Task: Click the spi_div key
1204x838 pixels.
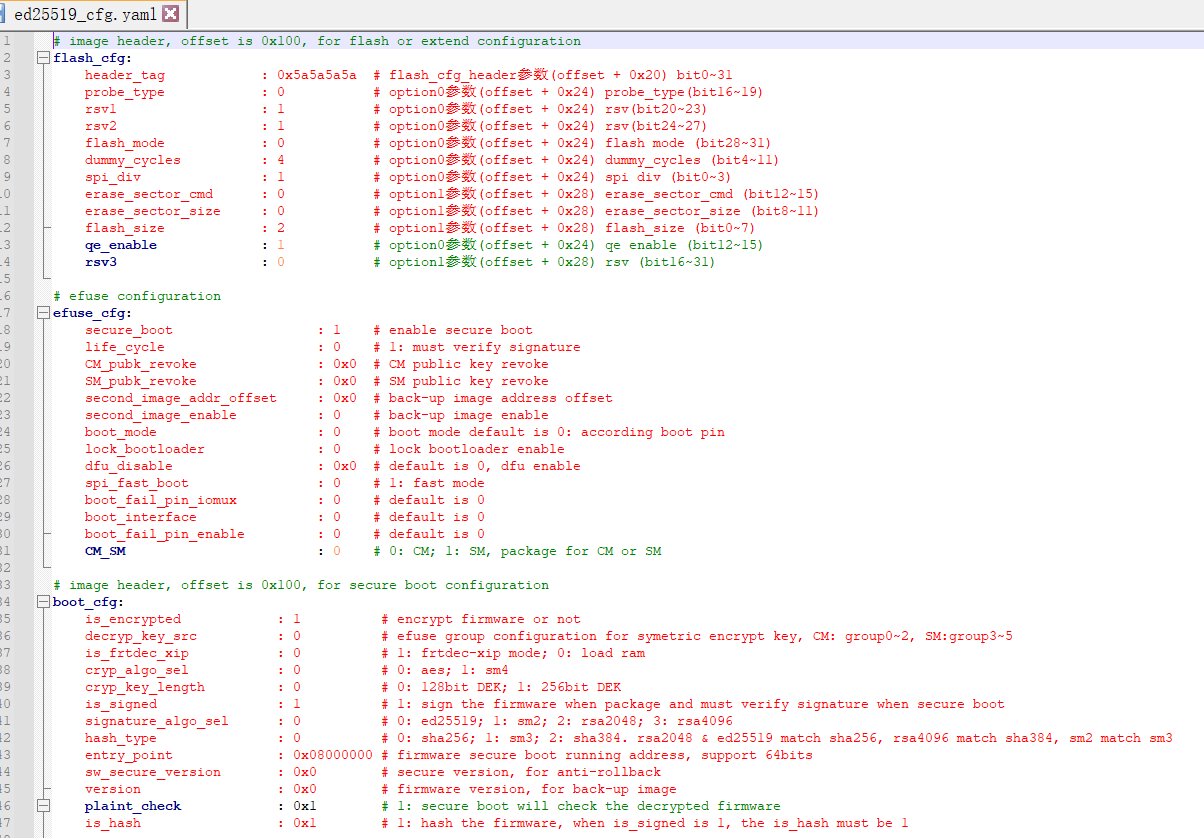Action: click(x=113, y=177)
